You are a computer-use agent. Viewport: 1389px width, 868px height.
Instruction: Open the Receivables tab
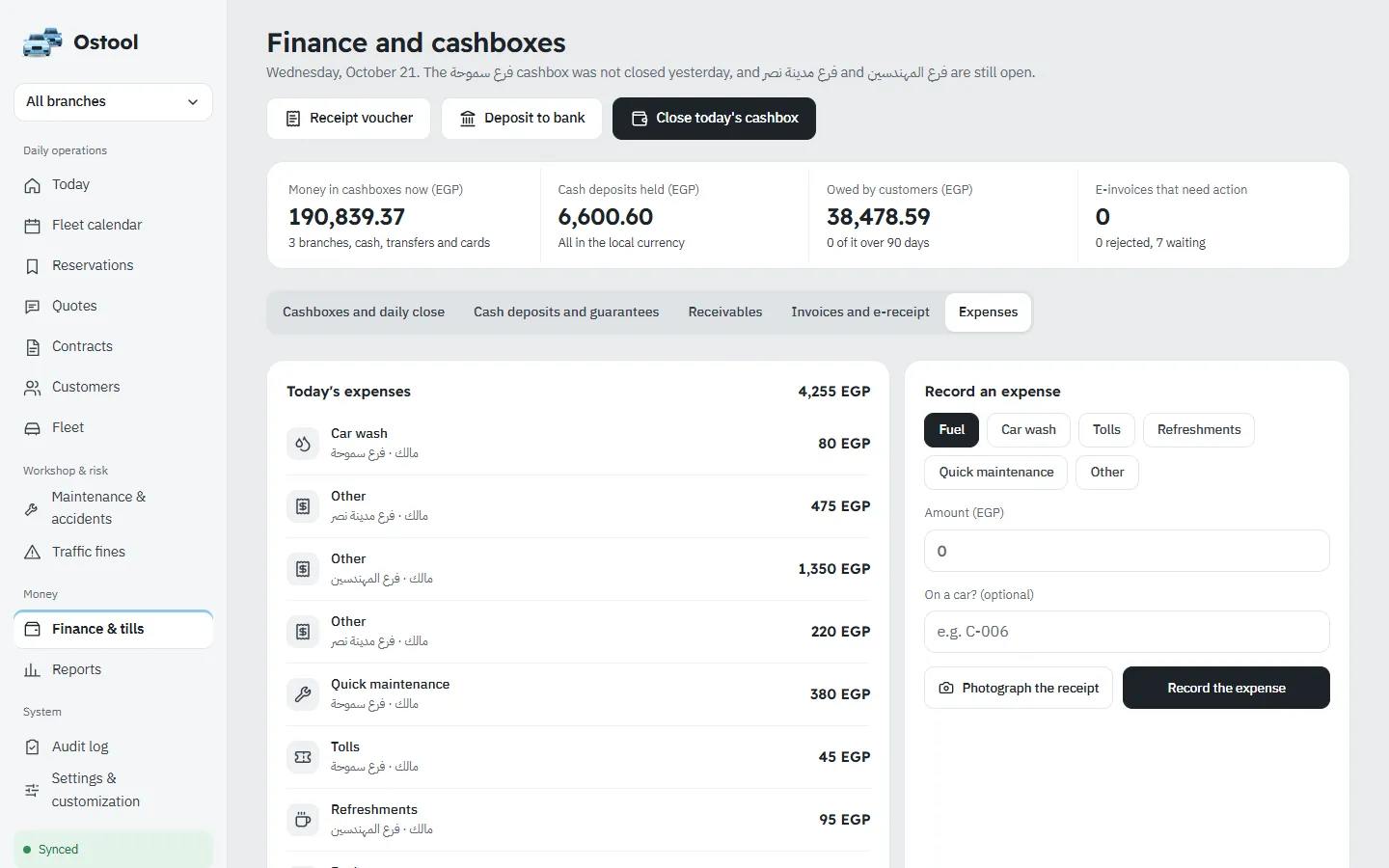725,312
